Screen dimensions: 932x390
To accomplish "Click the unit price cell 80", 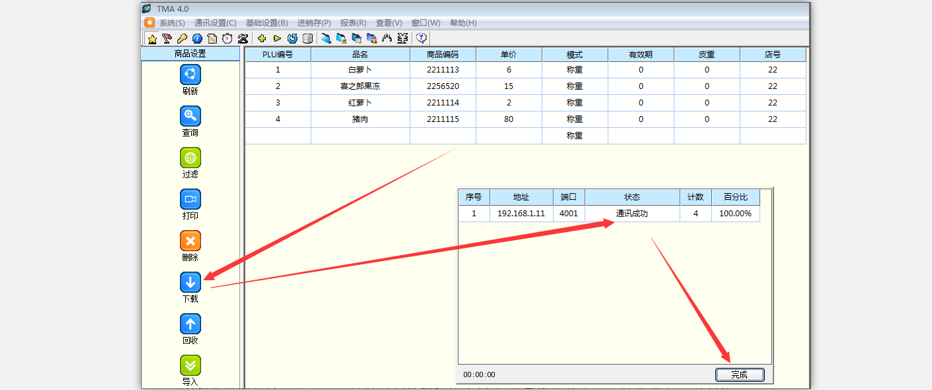I will [509, 119].
